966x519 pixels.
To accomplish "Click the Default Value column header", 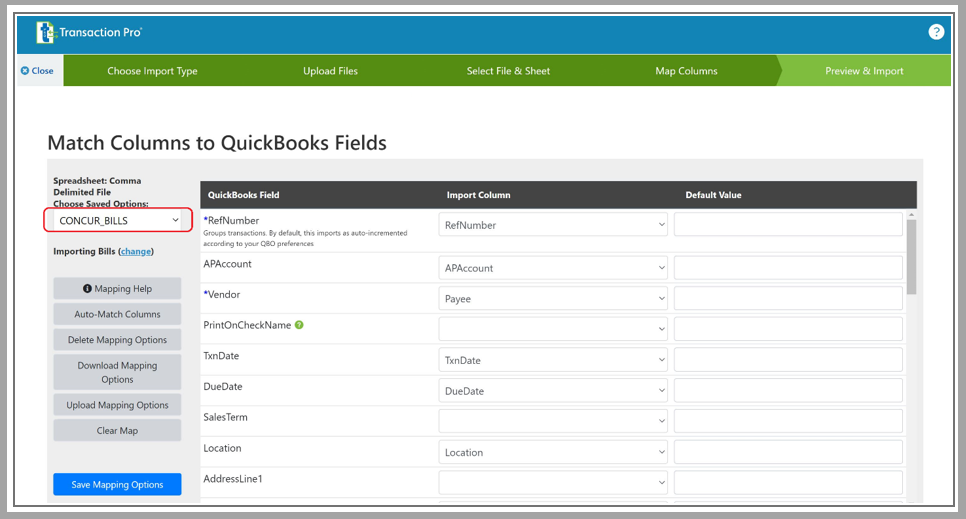I will point(713,195).
